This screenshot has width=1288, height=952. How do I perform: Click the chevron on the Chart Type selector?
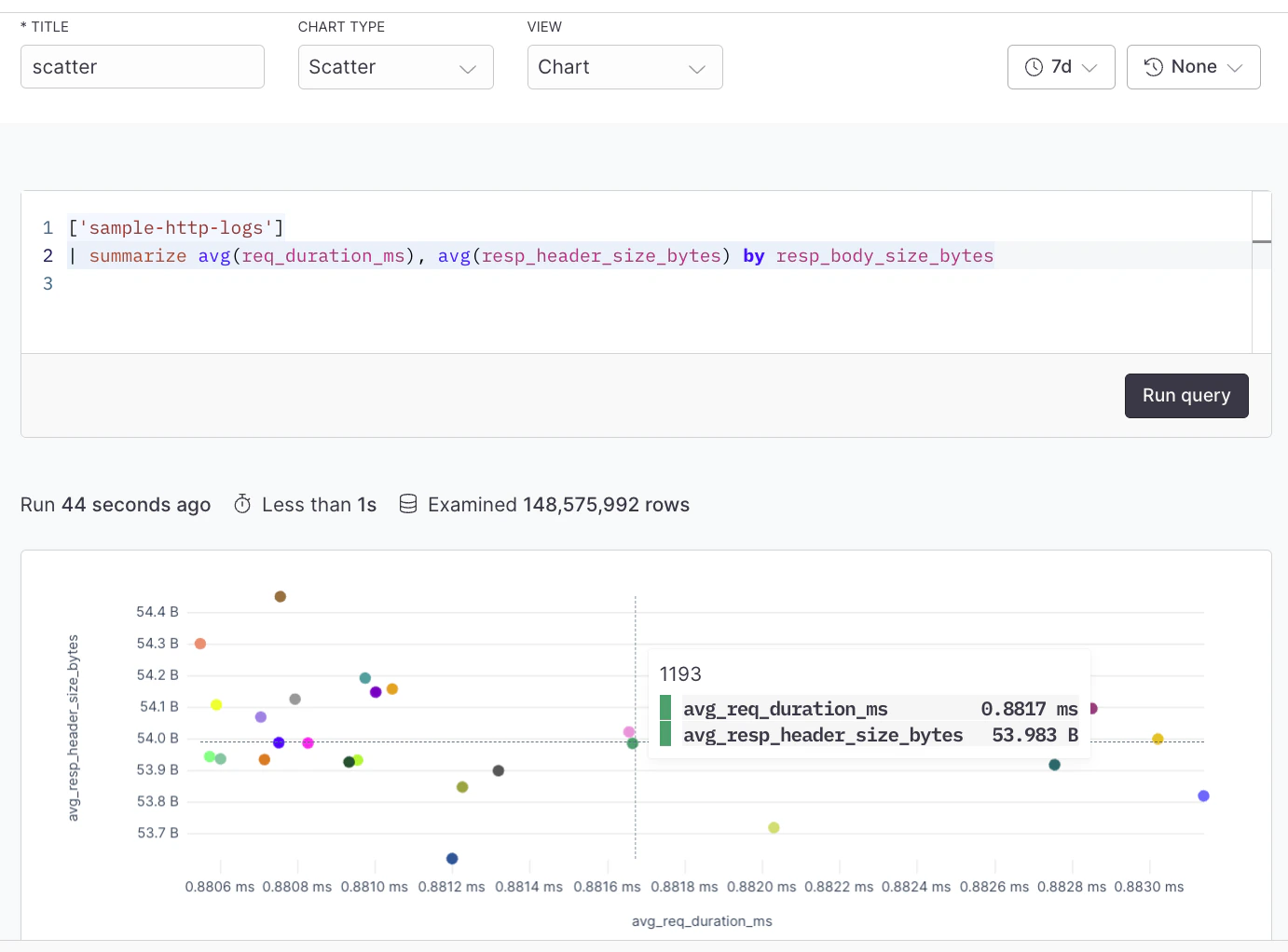tap(468, 68)
